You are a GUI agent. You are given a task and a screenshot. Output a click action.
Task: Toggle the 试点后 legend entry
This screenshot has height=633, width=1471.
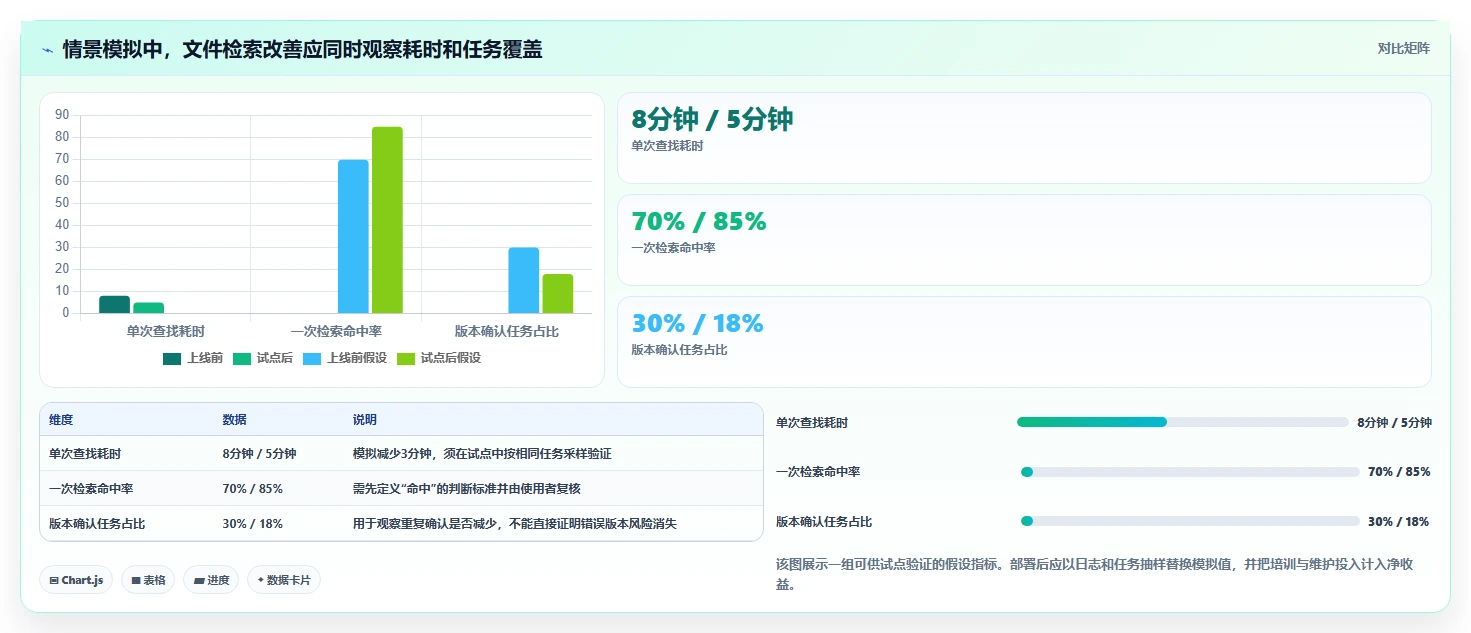(263, 358)
